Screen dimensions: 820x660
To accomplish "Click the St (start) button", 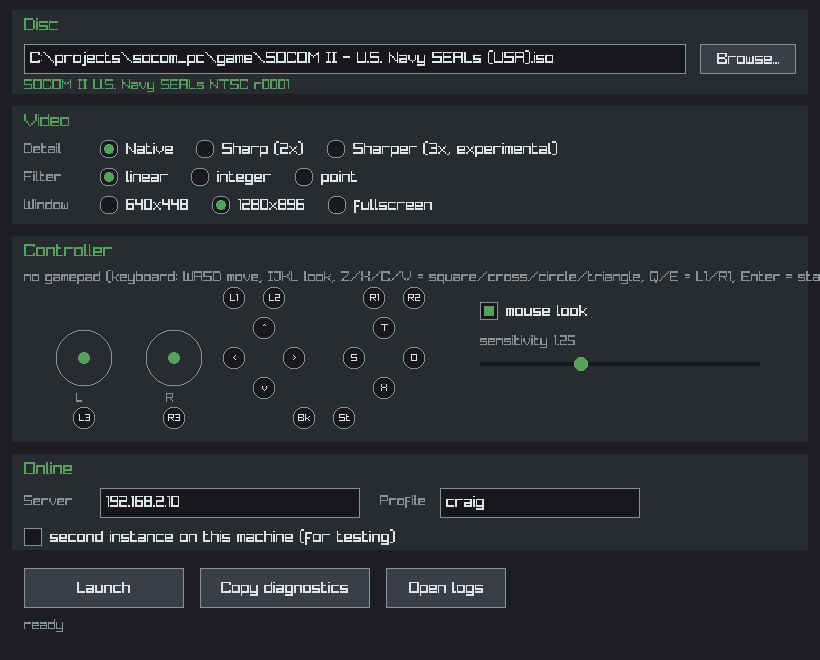I will point(344,418).
